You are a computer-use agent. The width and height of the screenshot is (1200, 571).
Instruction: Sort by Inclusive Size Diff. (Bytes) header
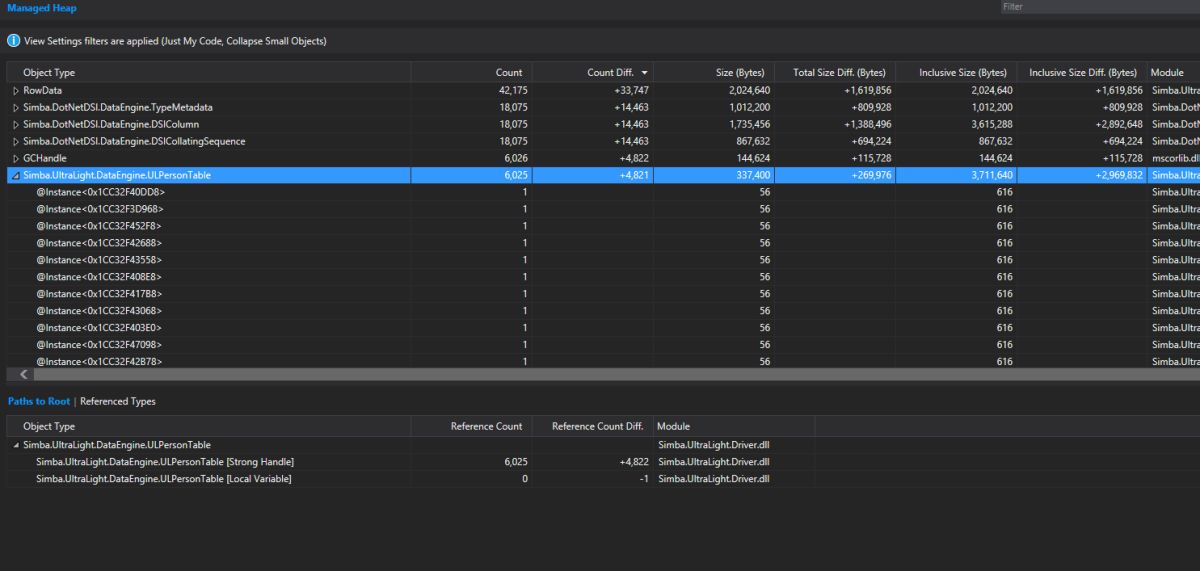tap(1082, 72)
